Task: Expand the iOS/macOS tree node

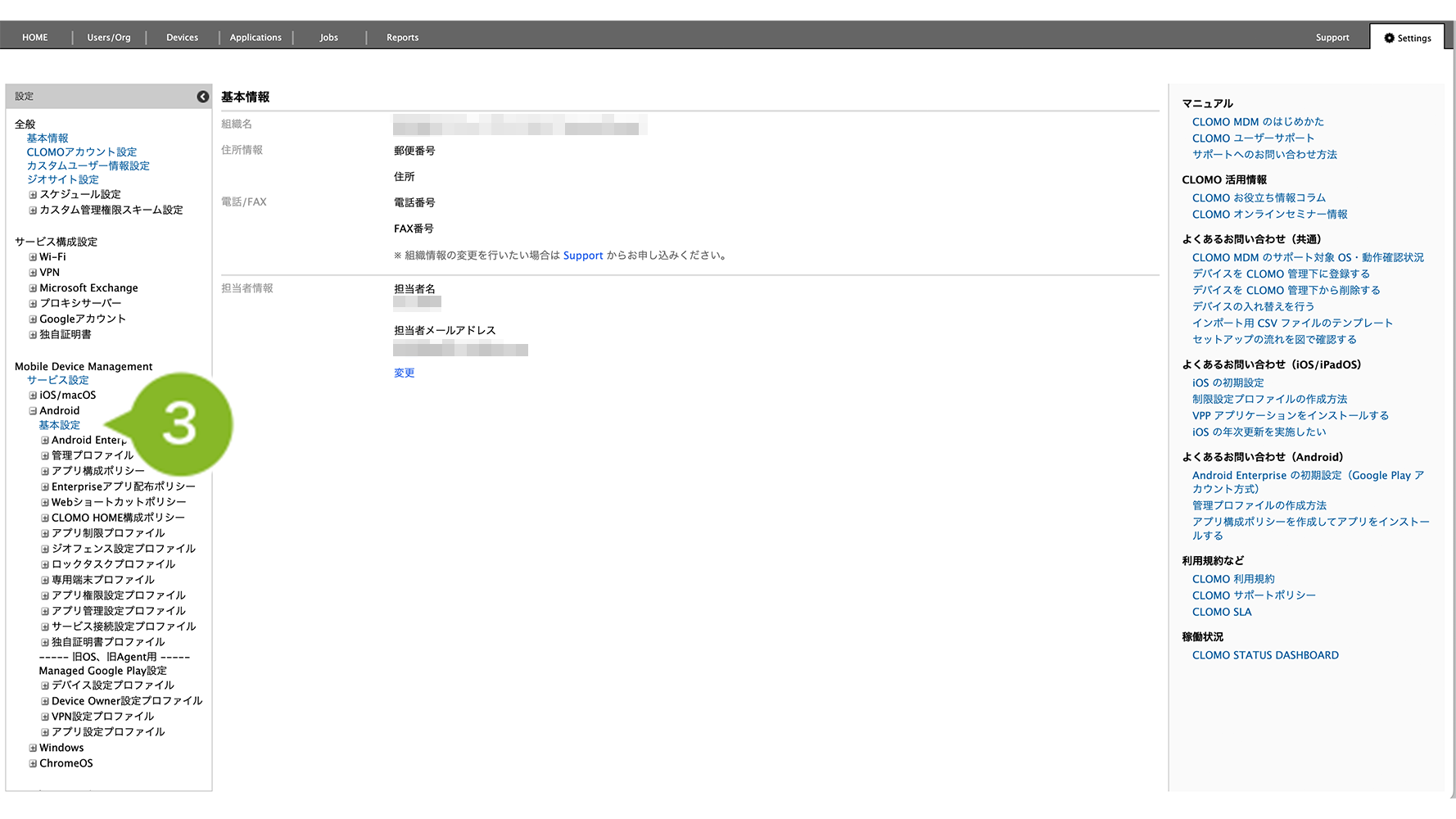Action: pyautogui.click(x=33, y=396)
